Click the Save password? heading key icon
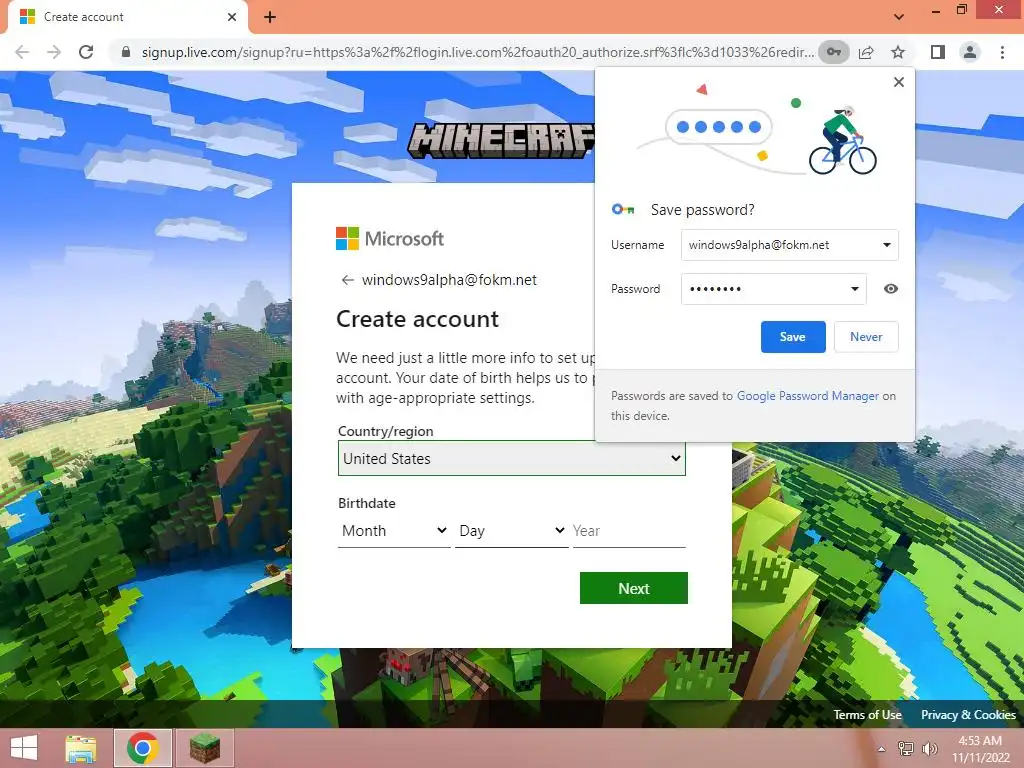Screen dimensions: 1024x768 pos(623,210)
